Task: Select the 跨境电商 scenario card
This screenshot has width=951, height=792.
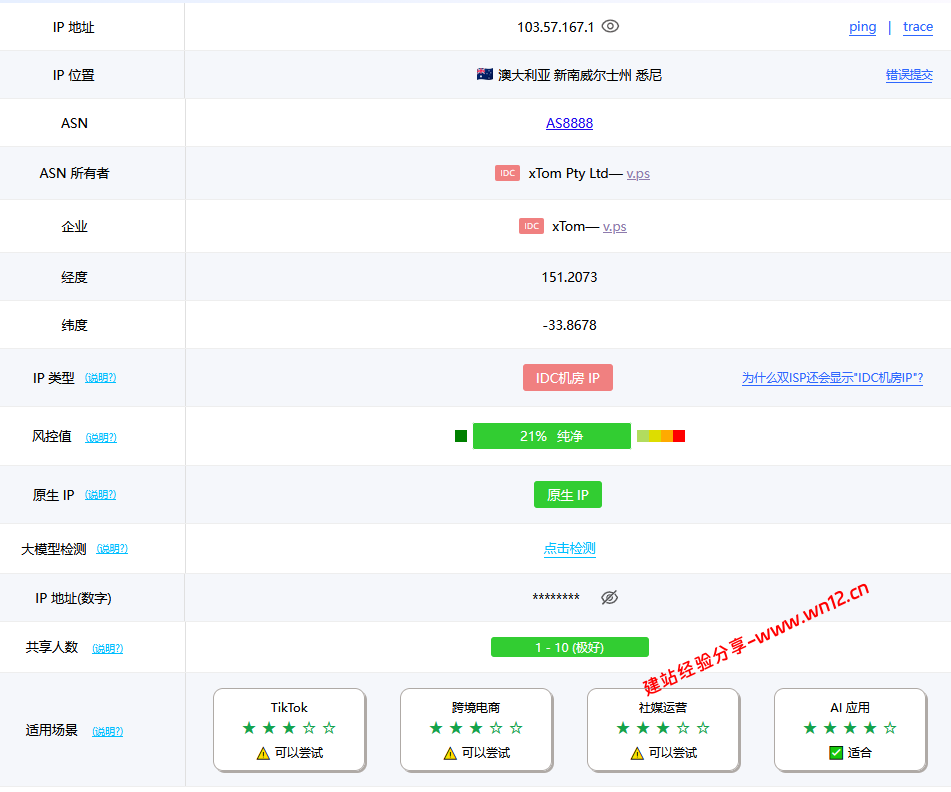Action: click(x=476, y=730)
